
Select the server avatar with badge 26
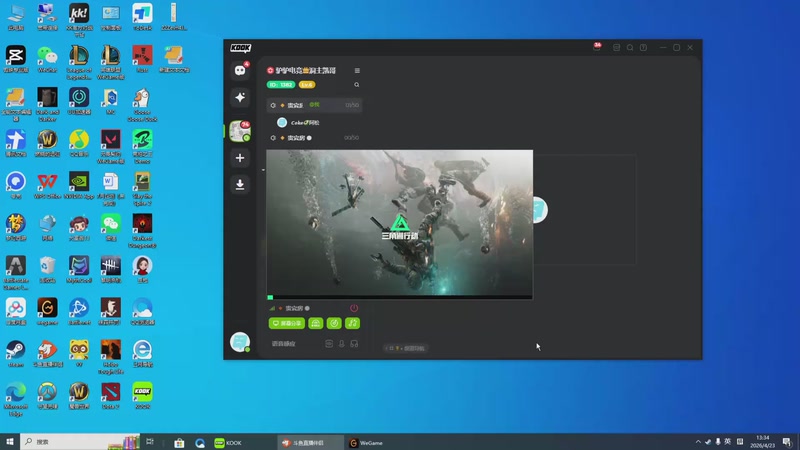(x=240, y=131)
